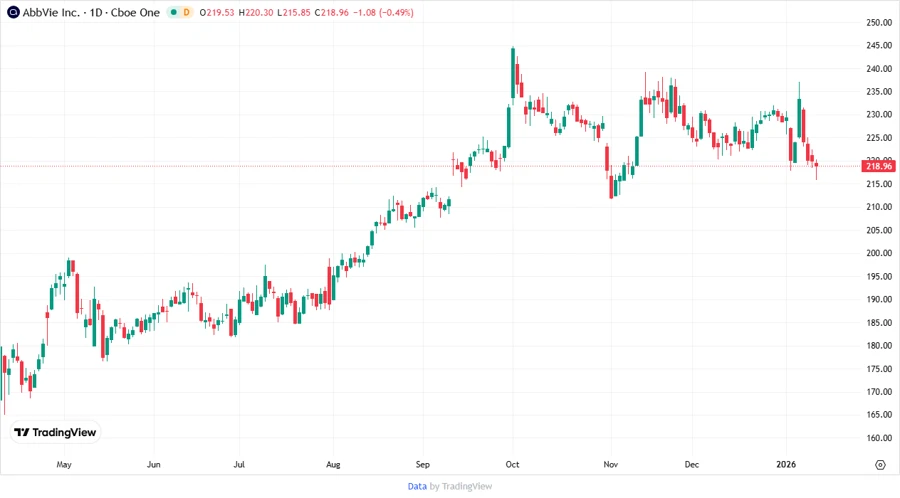Viewport: 900px width, 498px height.
Task: Click the 210.00 price axis label
Action: click(x=879, y=207)
